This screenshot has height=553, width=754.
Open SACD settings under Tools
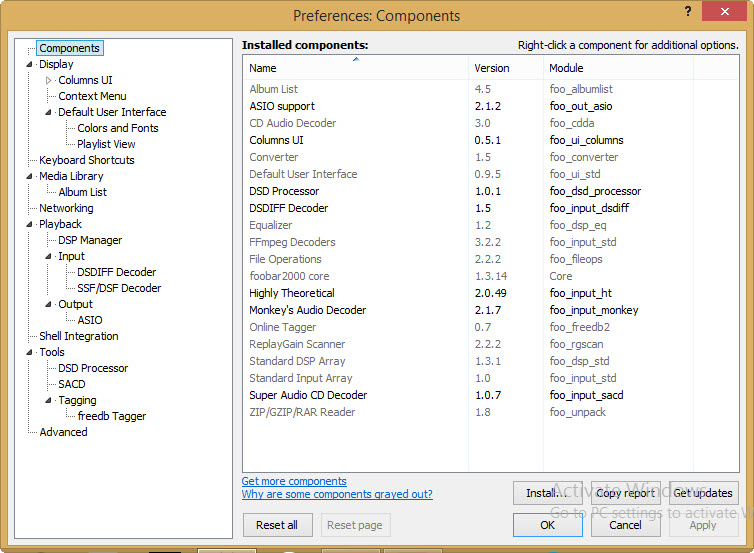pos(72,384)
